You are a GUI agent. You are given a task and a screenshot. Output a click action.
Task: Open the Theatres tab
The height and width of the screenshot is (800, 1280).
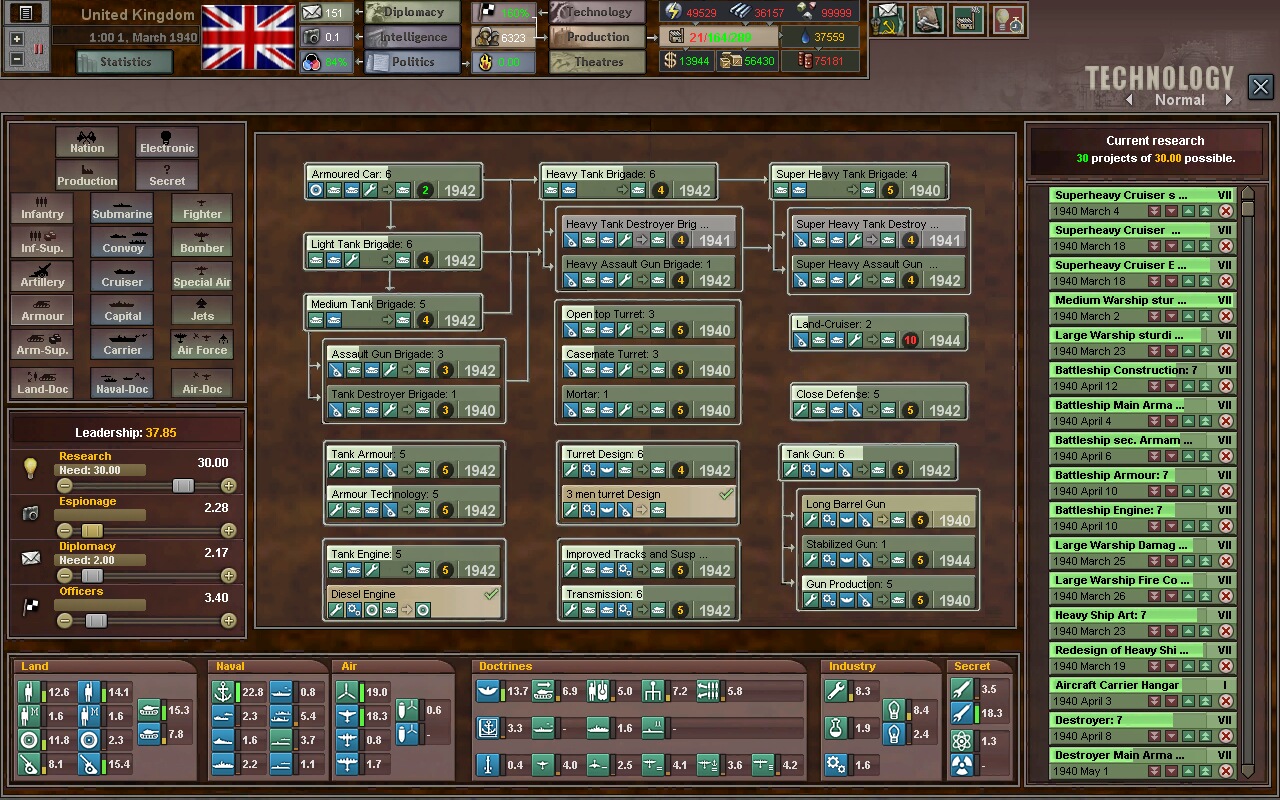pyautogui.click(x=598, y=62)
